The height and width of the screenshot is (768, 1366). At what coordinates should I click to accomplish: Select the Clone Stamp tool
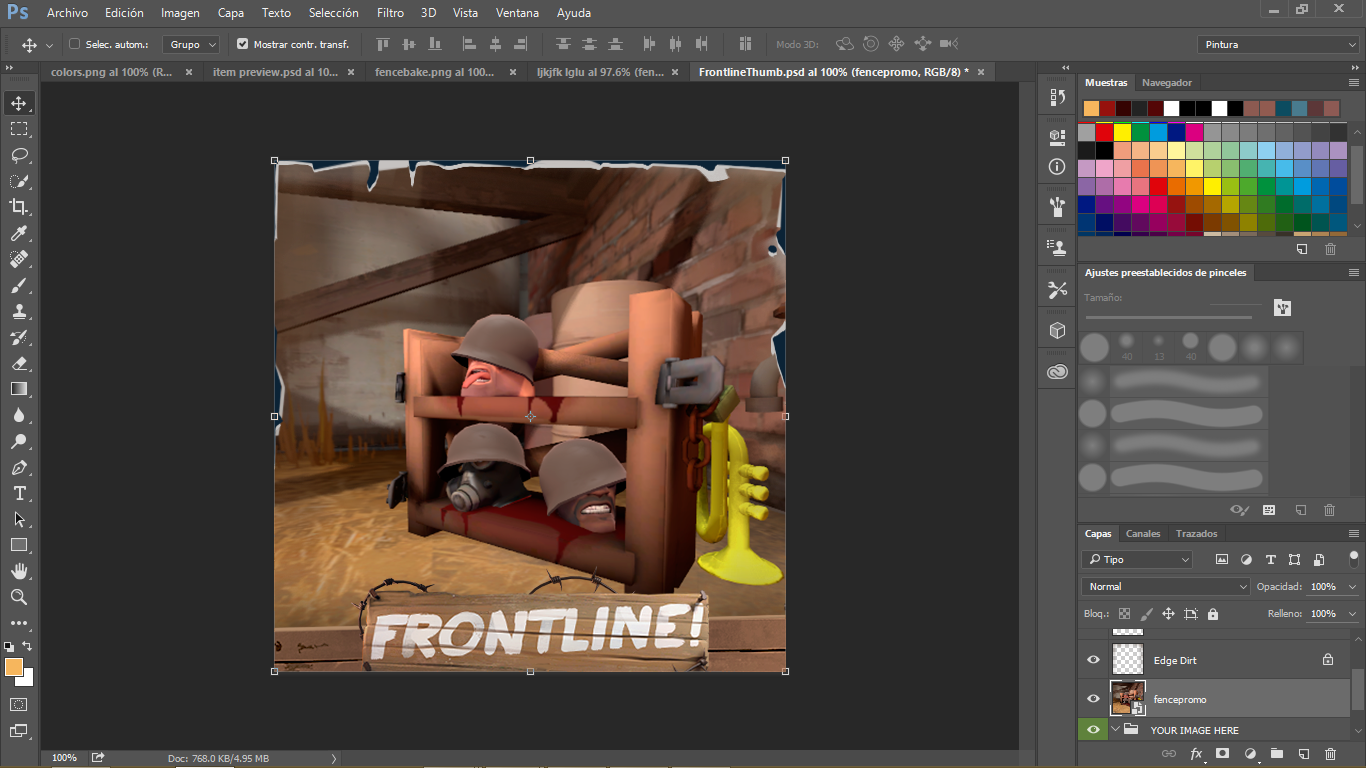[x=19, y=311]
